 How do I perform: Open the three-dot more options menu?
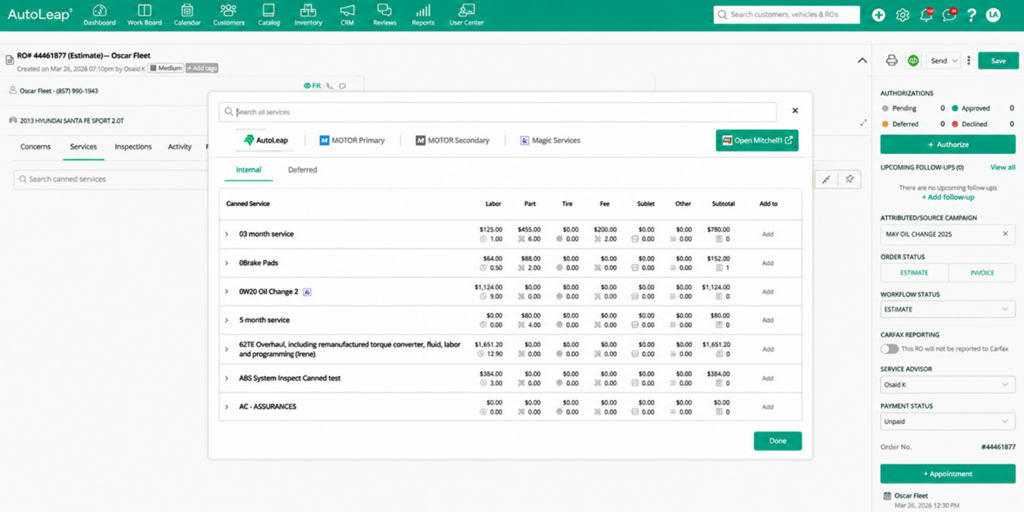pyautogui.click(x=968, y=61)
